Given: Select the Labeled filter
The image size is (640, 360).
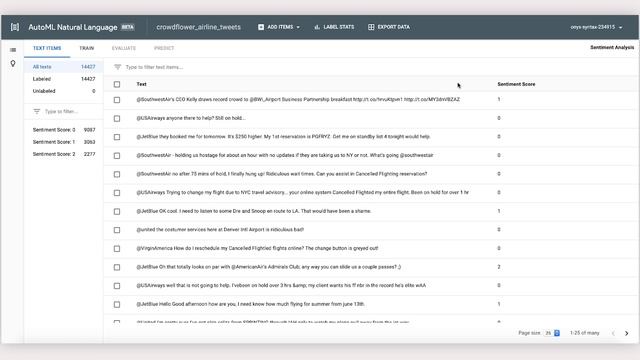Looking at the screenshot, I should [x=64, y=79].
